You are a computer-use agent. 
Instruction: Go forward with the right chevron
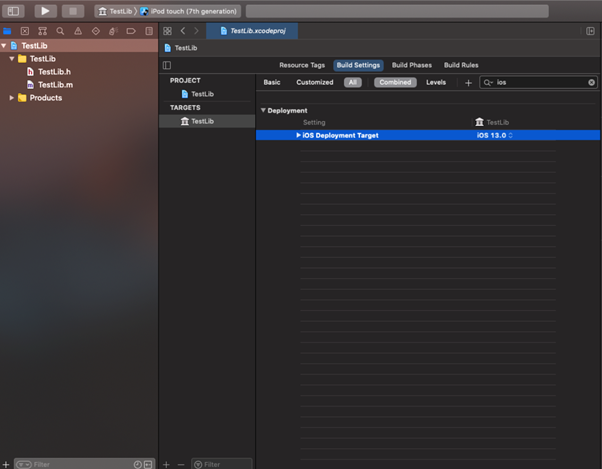click(x=196, y=31)
